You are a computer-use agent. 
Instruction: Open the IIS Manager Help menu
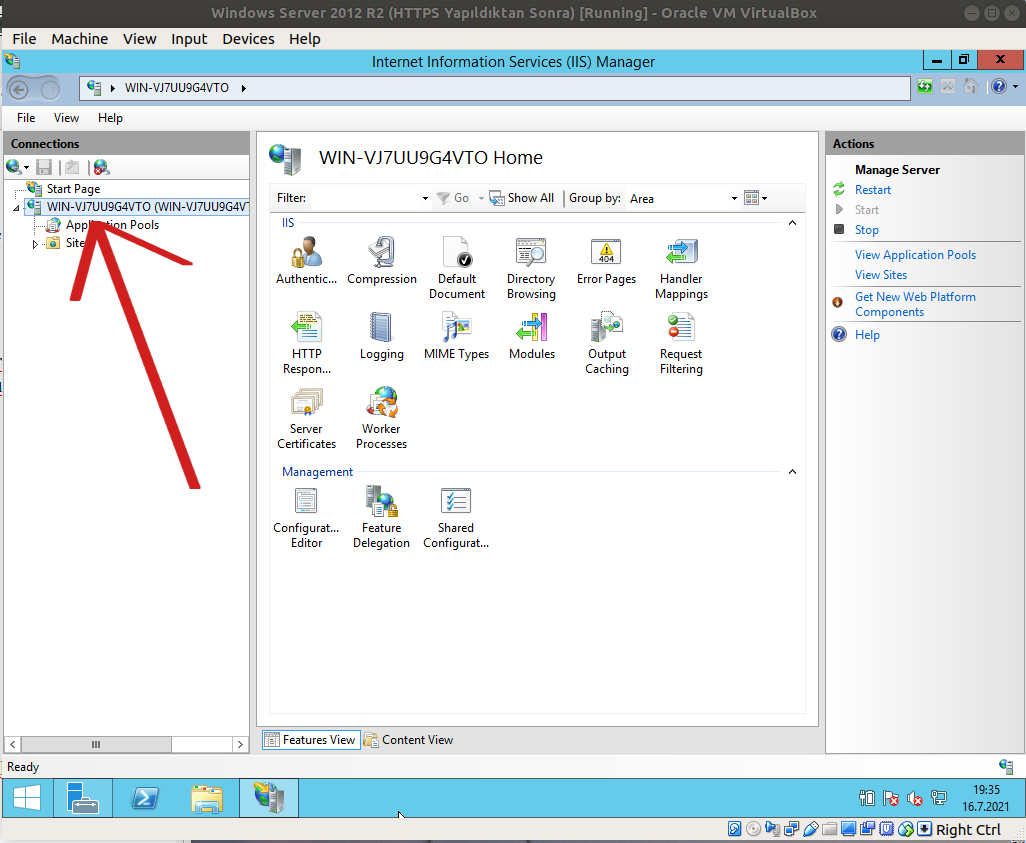pyautogui.click(x=110, y=118)
